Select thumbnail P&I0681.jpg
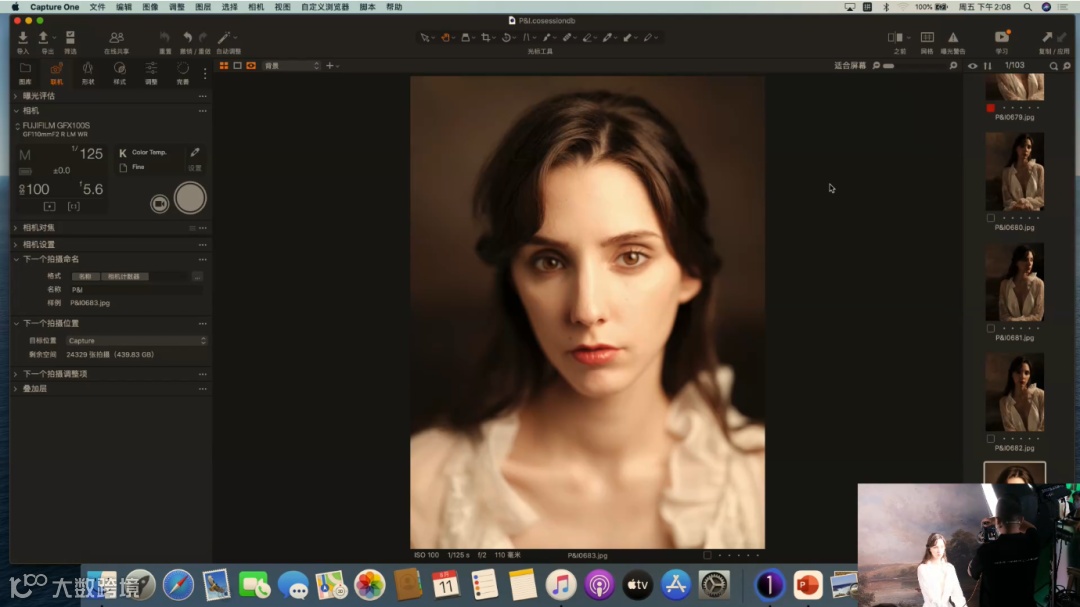Image resolution: width=1080 pixels, height=607 pixels. click(1015, 282)
